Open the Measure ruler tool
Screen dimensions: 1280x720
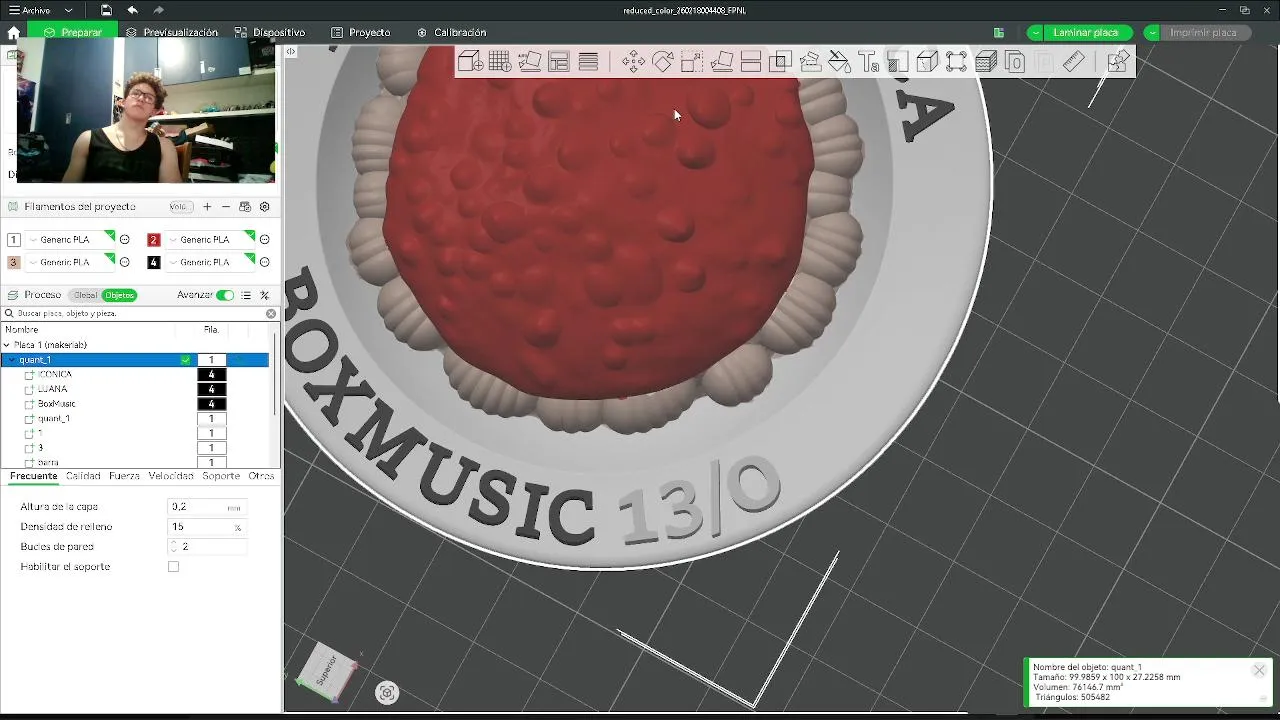click(x=1073, y=62)
